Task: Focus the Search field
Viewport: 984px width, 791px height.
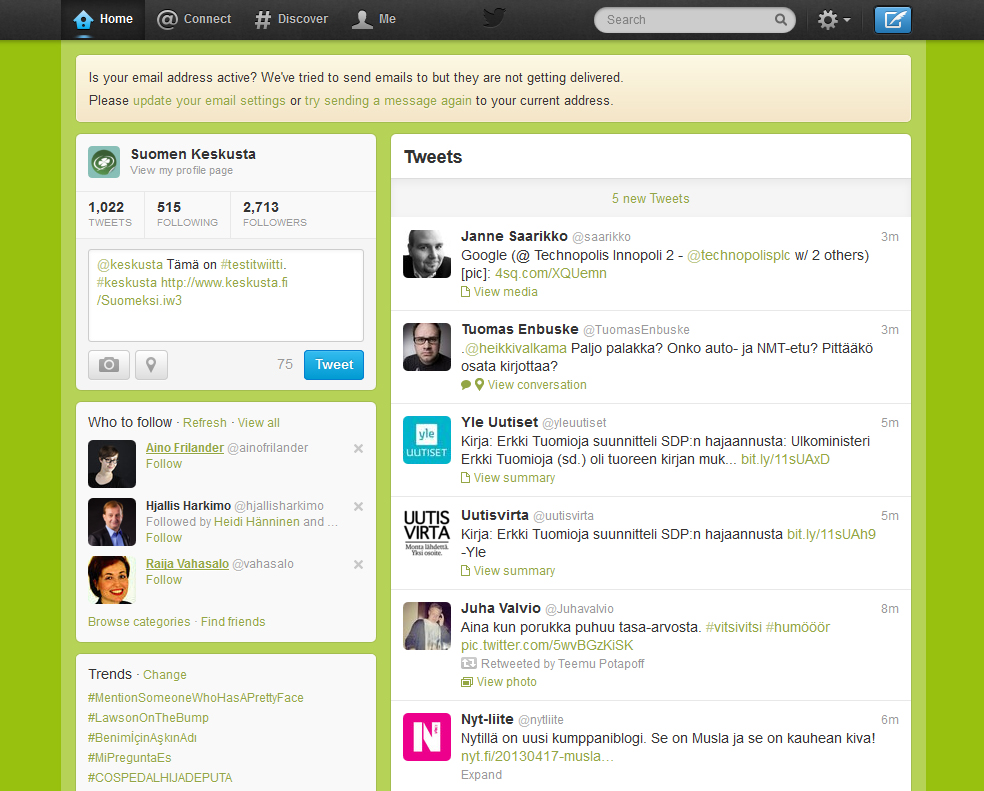Action: 695,20
